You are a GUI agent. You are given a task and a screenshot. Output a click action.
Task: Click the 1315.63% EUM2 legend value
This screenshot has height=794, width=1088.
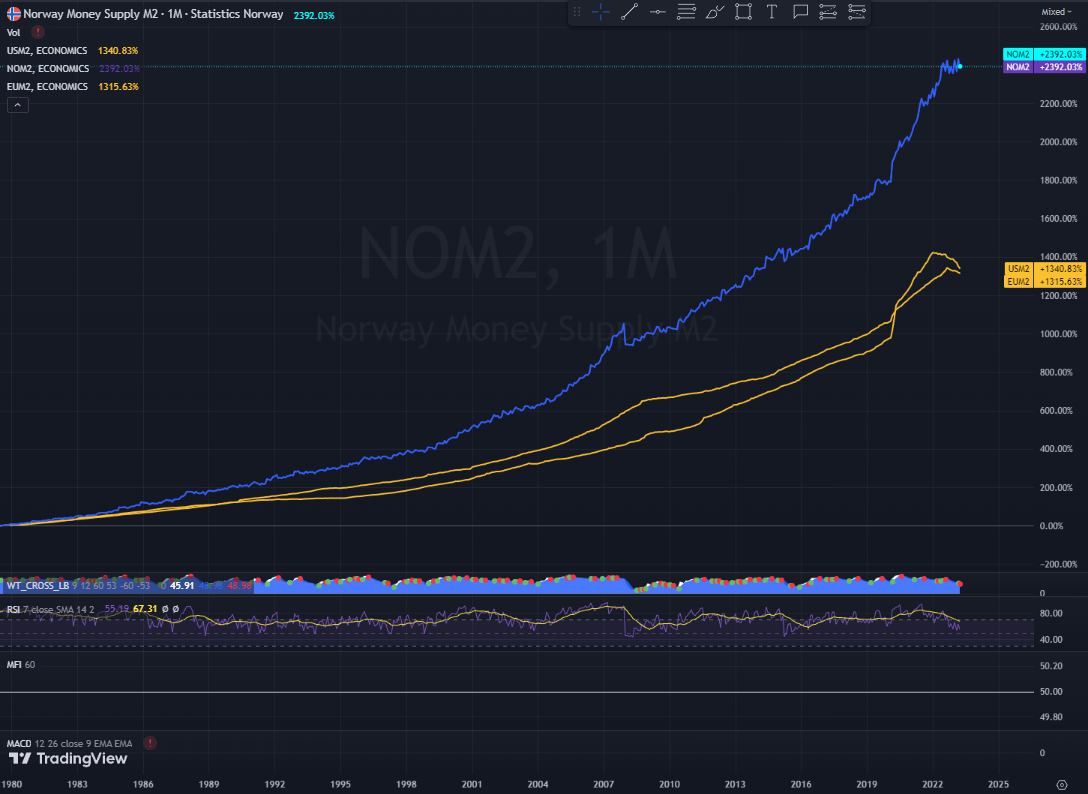(118, 87)
